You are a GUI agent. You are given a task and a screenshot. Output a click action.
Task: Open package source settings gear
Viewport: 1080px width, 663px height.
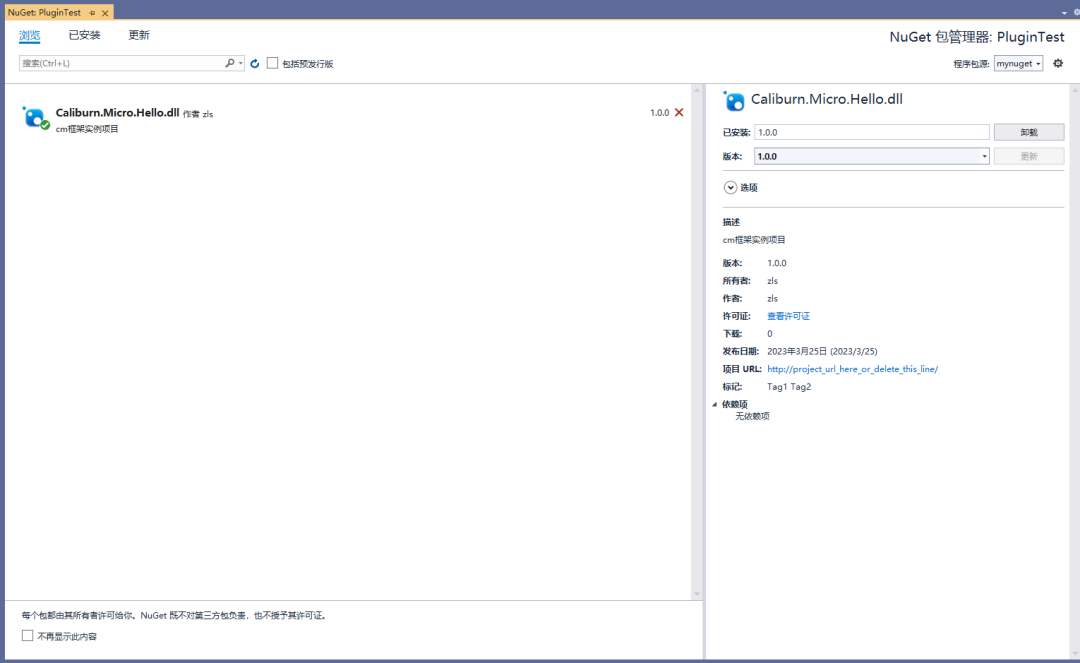point(1058,63)
